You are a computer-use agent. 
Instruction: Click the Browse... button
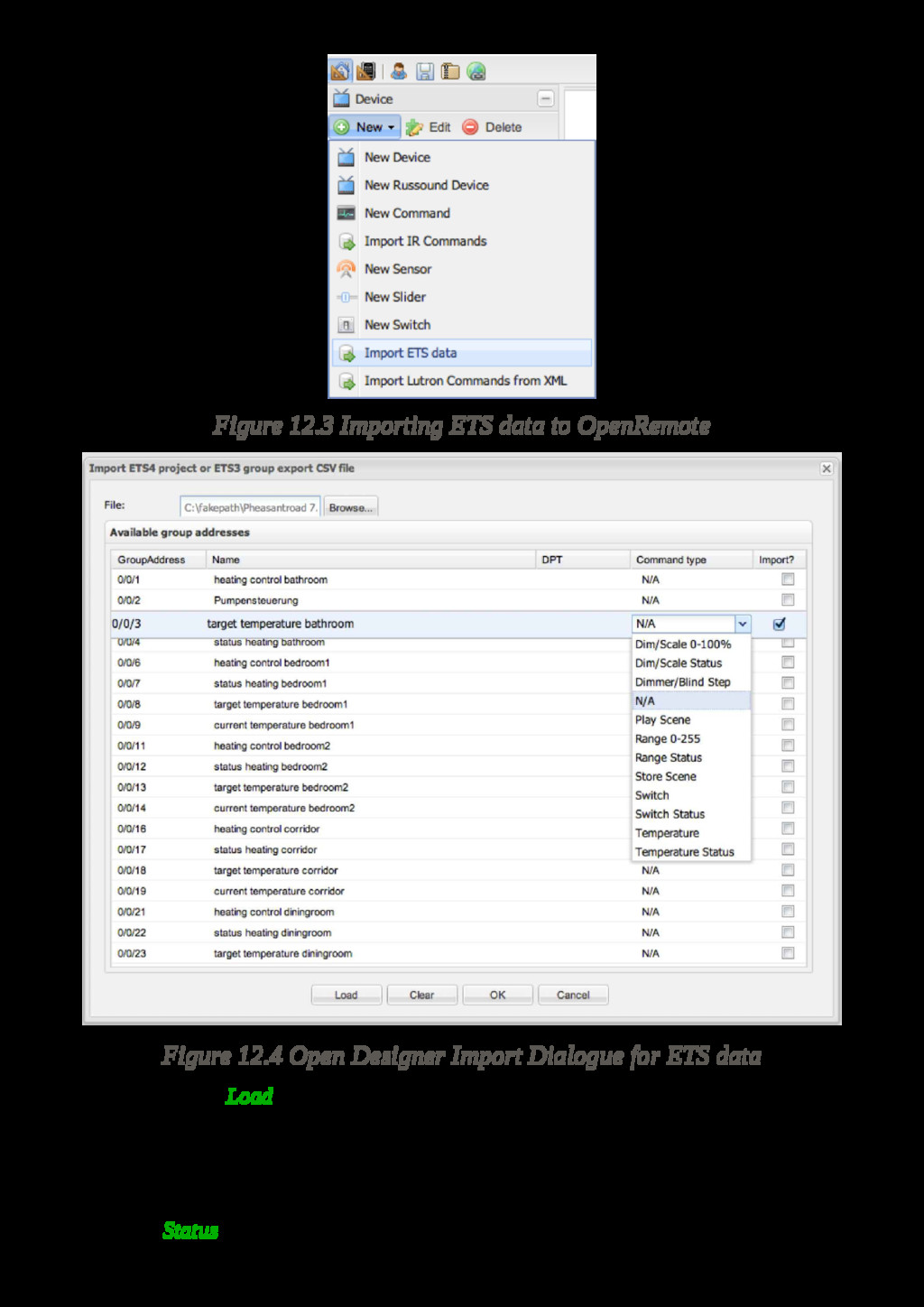pos(351,507)
